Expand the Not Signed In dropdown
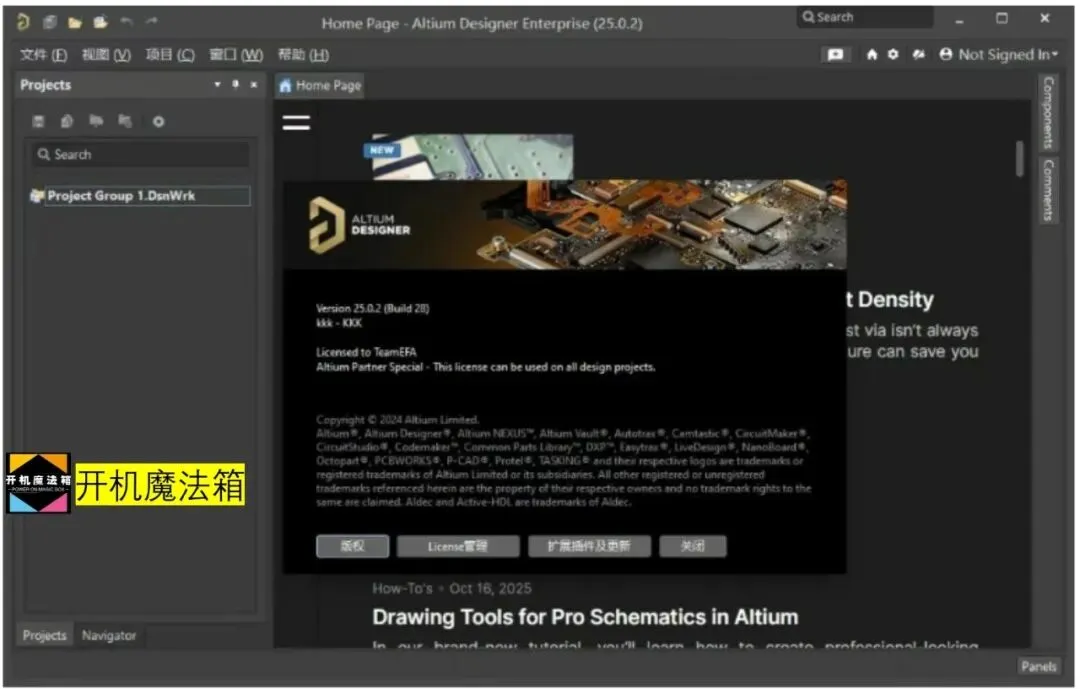Screen dimensions: 1080x689 tap(1008, 54)
